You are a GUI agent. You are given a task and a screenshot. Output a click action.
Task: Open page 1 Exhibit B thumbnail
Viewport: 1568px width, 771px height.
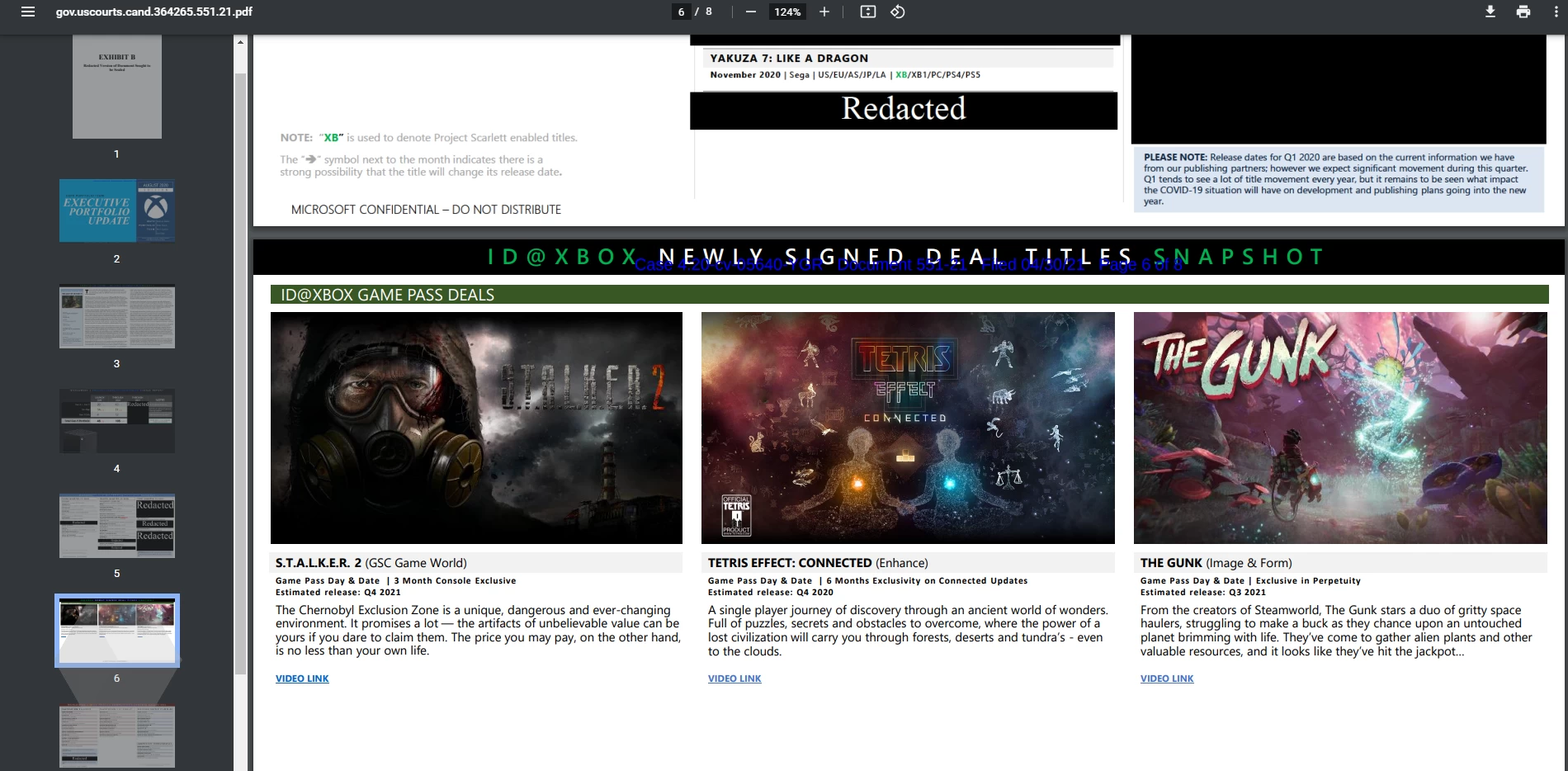point(116,88)
